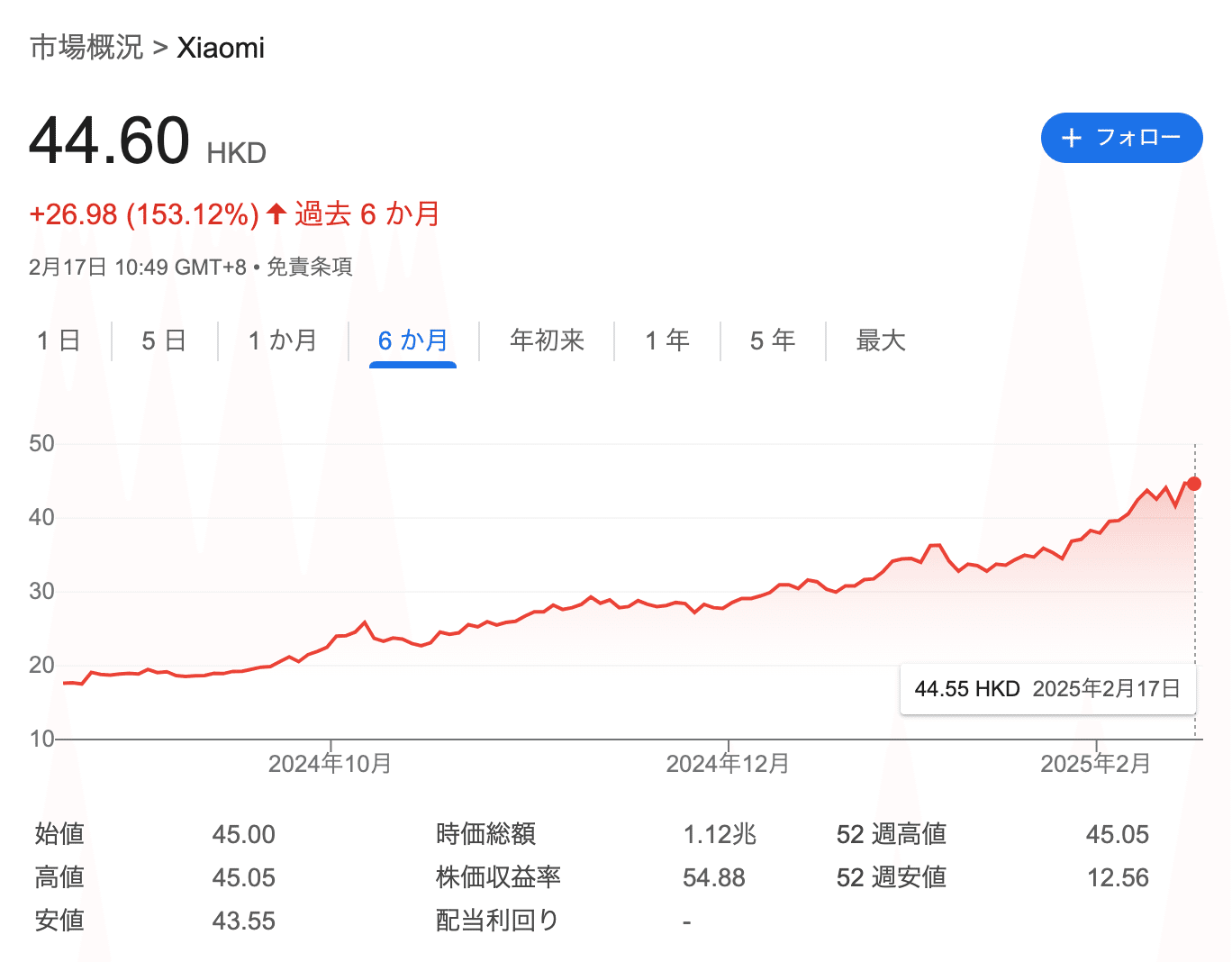Viewport: 1232px width, 962px height.
Task: Click the 50 value on the chart axis
Action: [41, 443]
